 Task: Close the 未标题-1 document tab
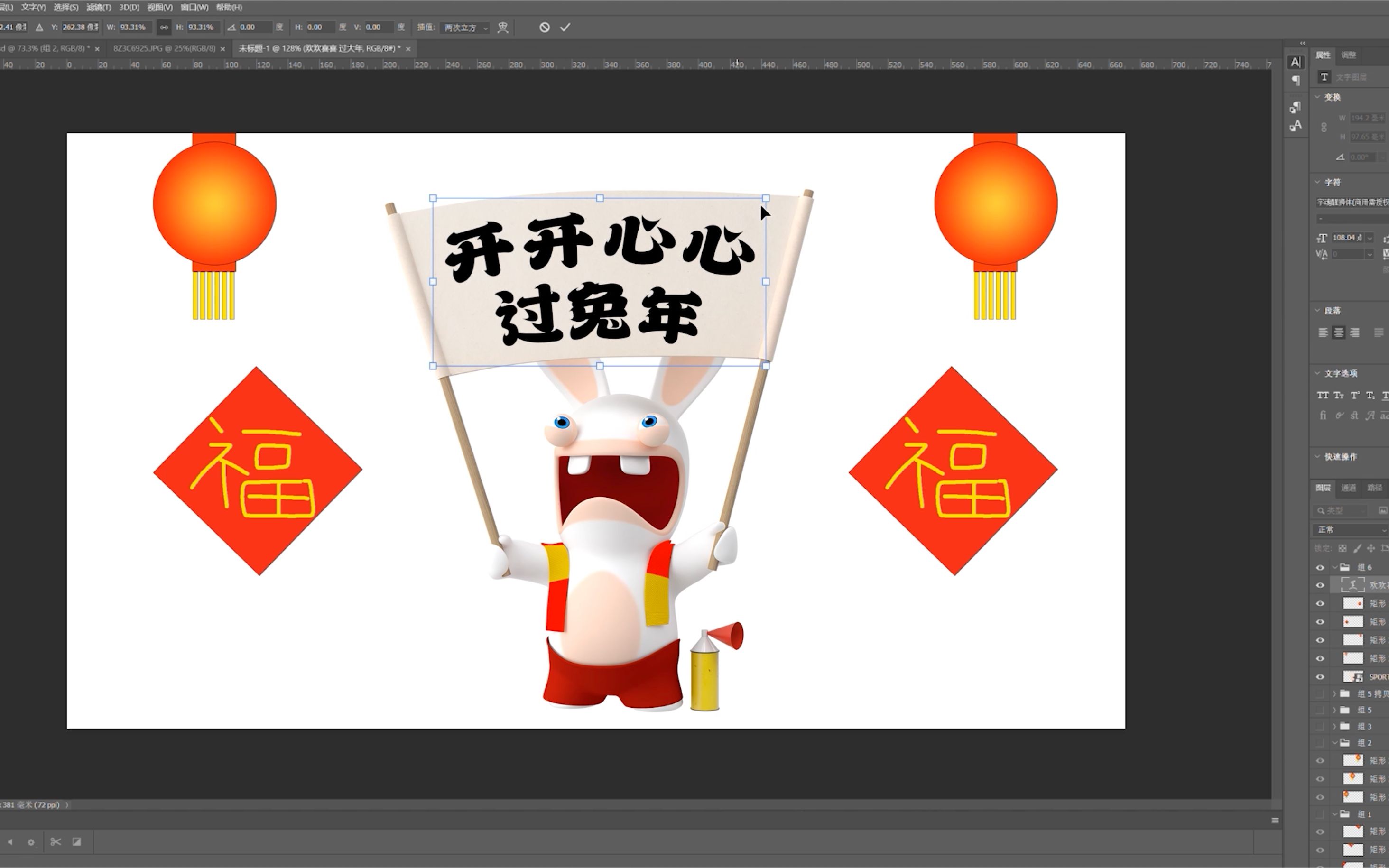(x=408, y=49)
